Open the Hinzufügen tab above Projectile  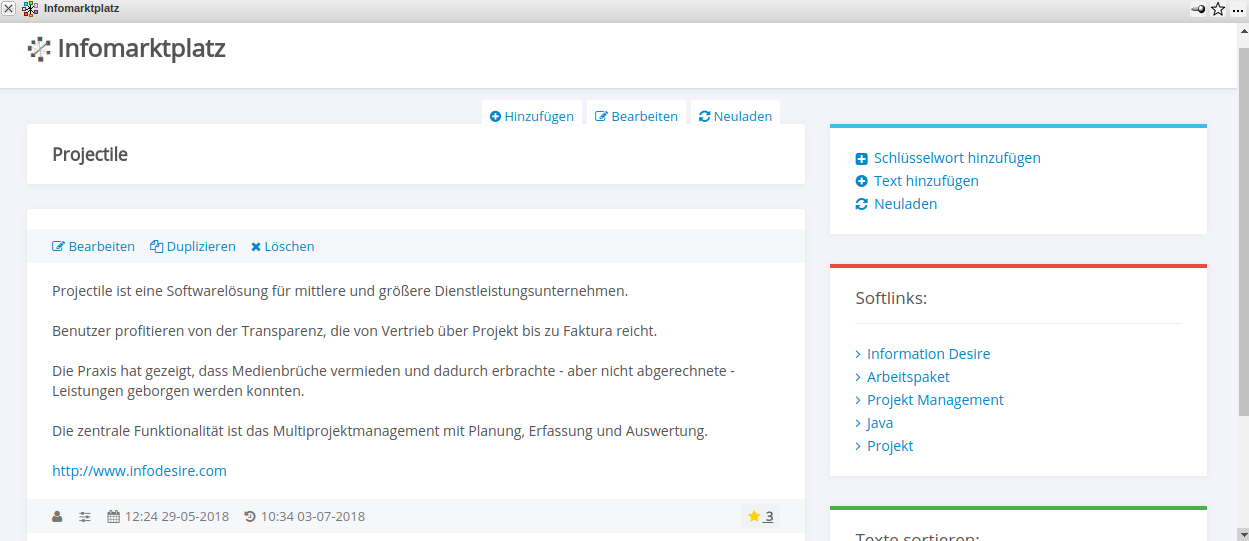532,116
